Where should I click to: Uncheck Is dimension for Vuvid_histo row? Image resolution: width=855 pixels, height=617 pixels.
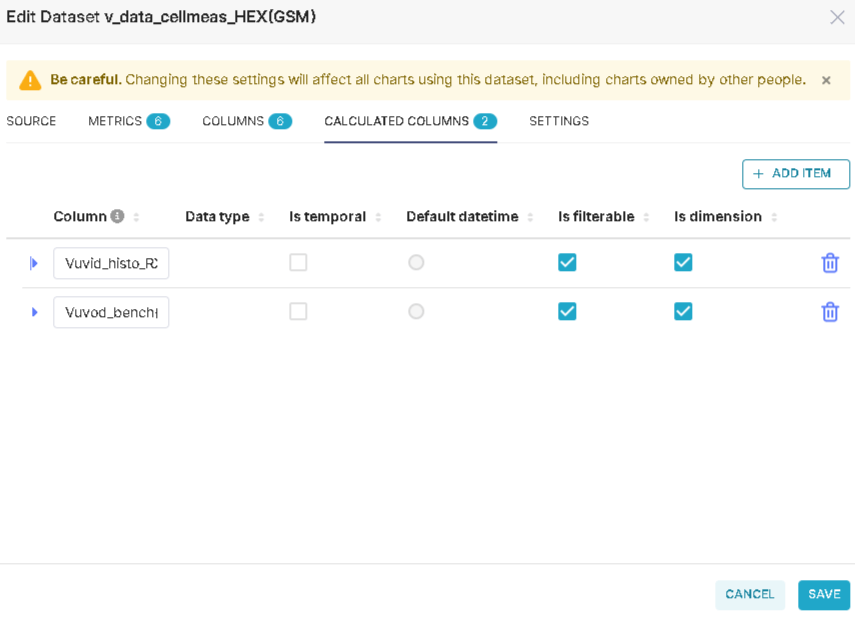coord(683,262)
